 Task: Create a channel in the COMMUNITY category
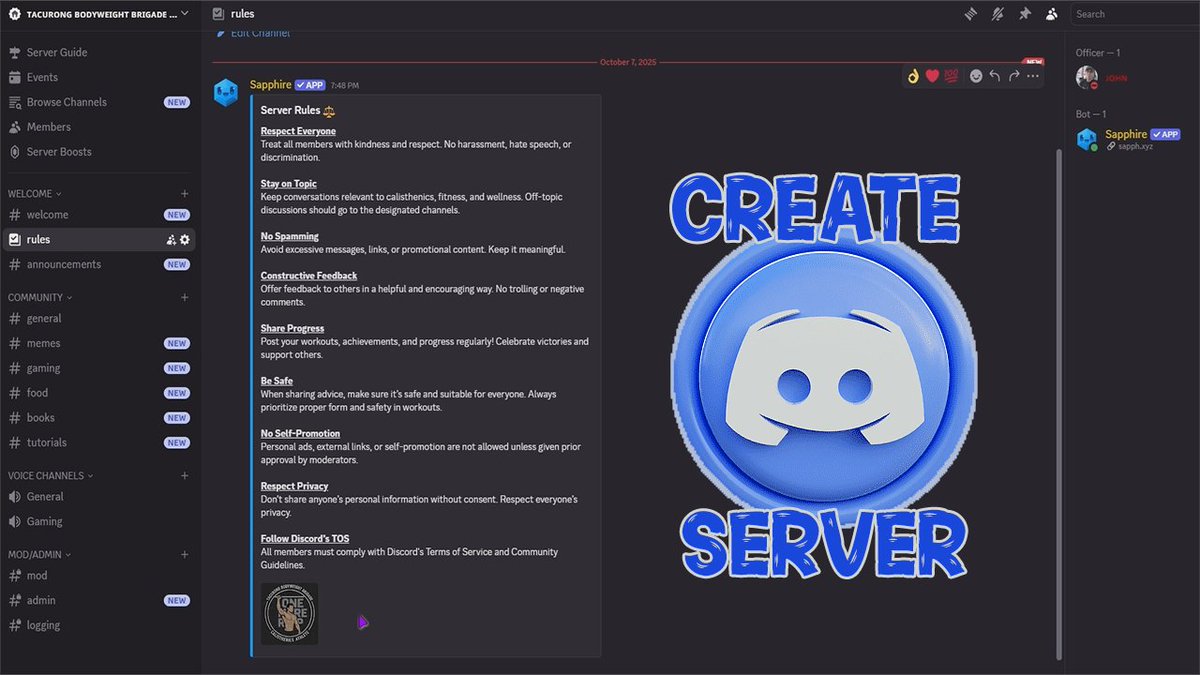point(184,297)
